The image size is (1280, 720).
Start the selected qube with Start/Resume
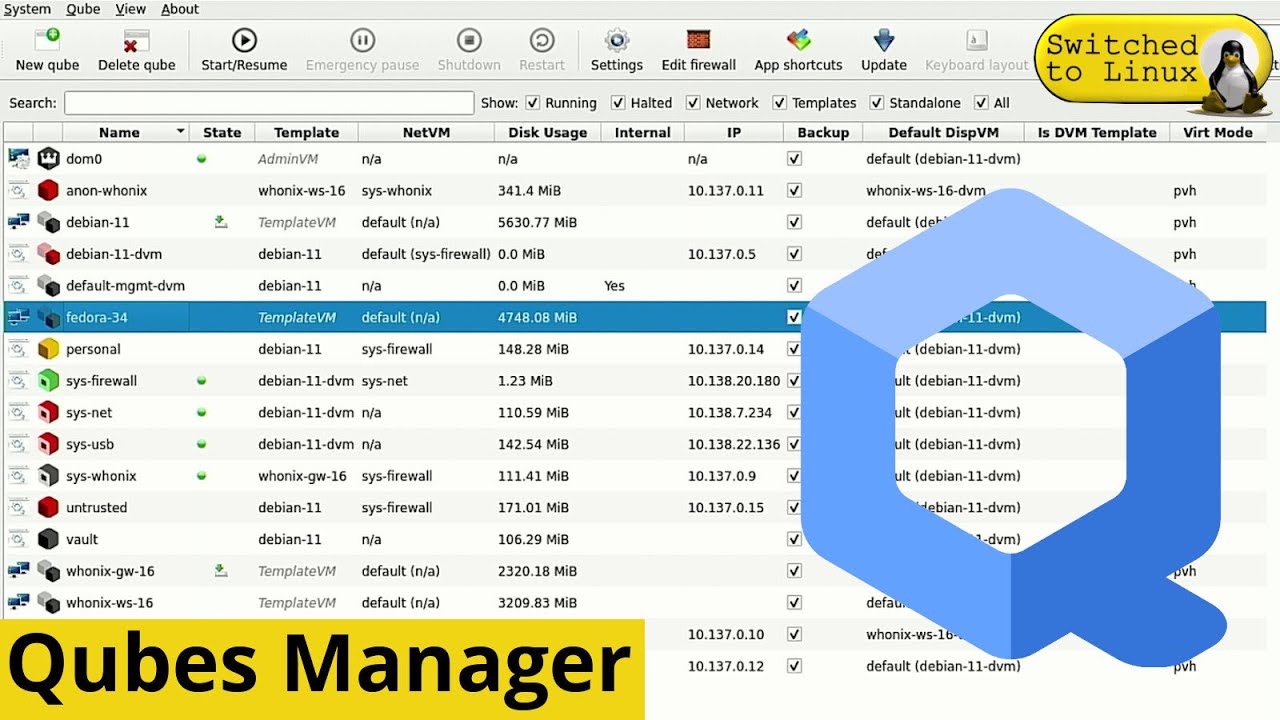click(244, 50)
